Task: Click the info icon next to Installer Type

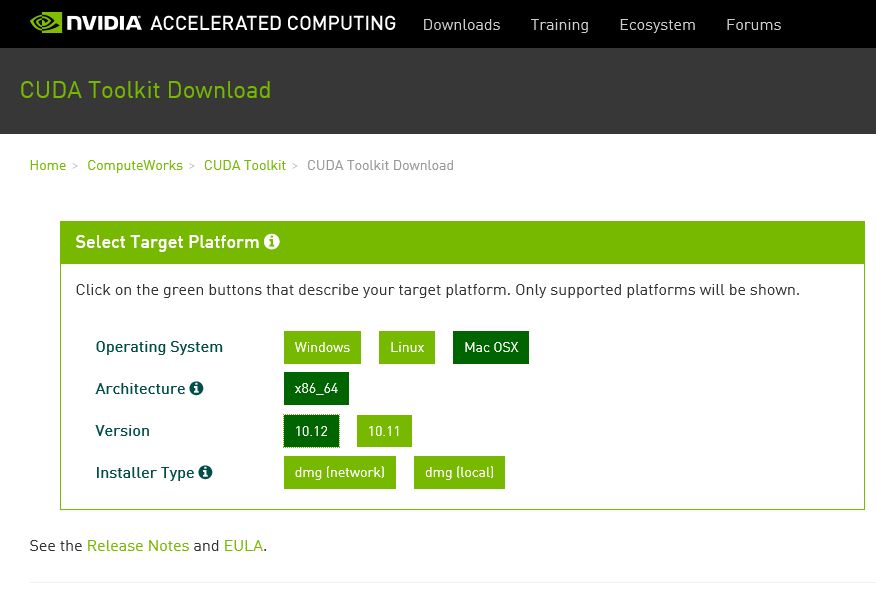Action: click(x=205, y=472)
